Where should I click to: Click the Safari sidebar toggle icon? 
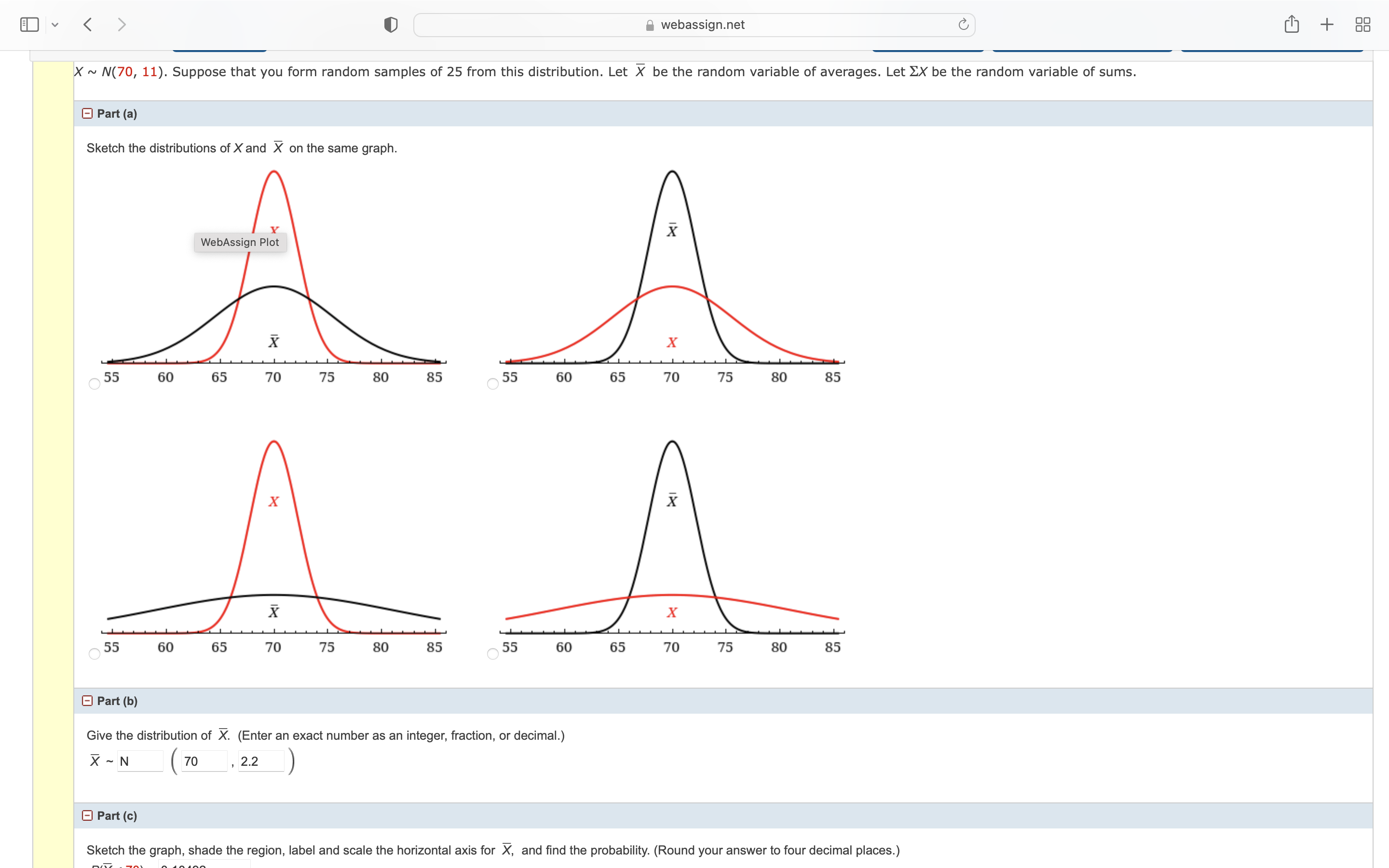click(29, 25)
